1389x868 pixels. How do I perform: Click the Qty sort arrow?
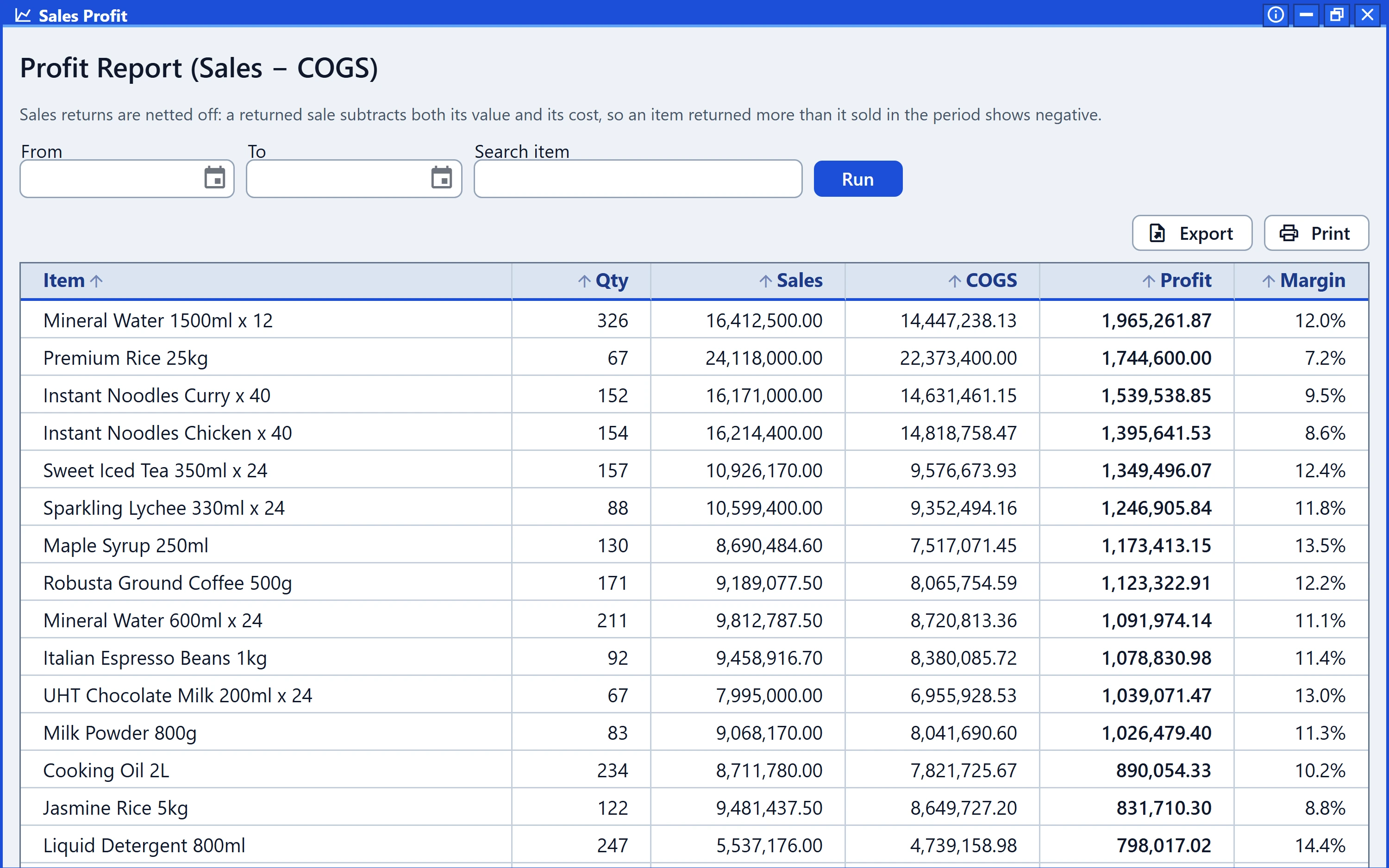click(584, 281)
